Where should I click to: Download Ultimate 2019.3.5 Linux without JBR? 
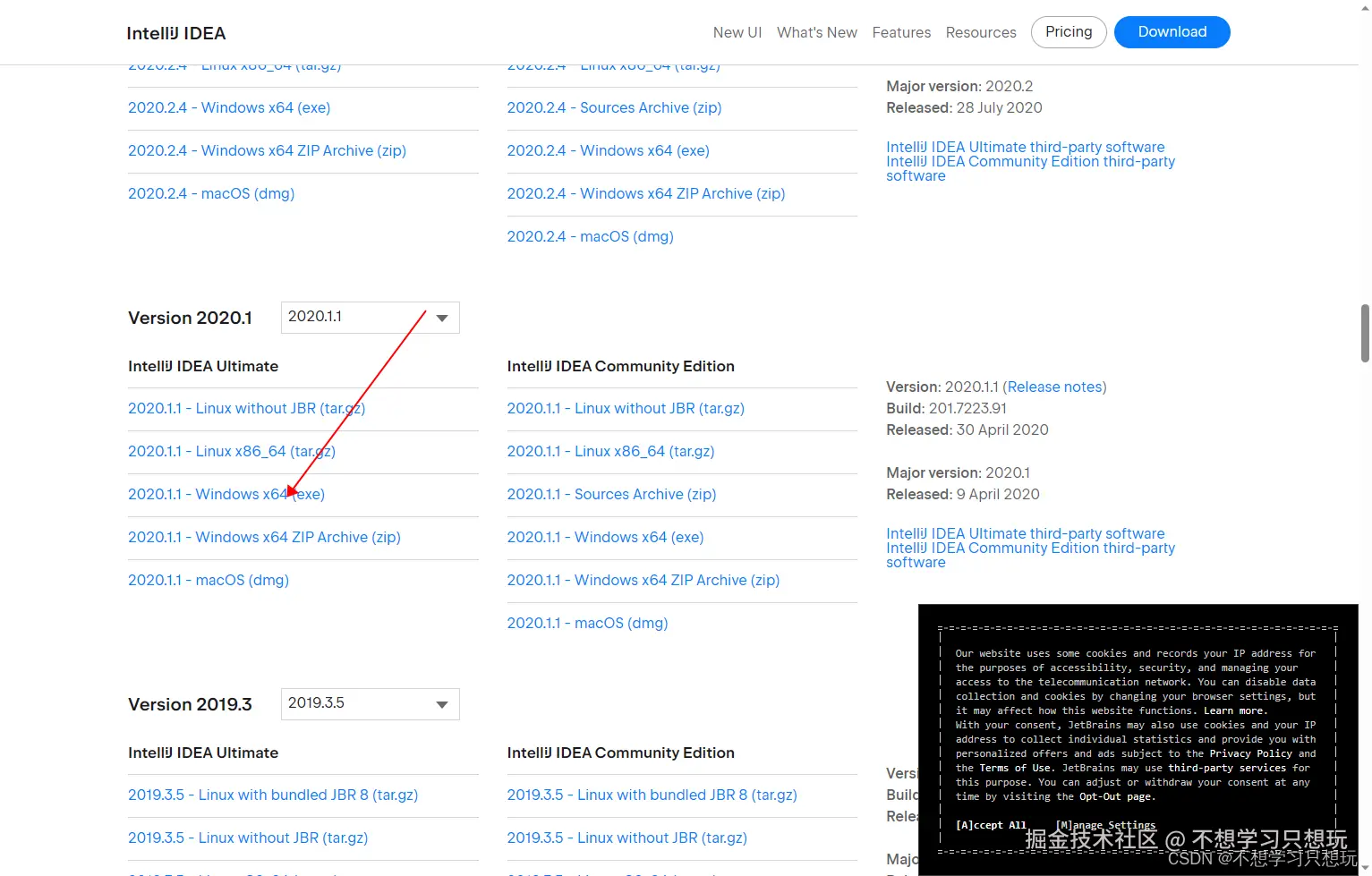pyautogui.click(x=248, y=838)
